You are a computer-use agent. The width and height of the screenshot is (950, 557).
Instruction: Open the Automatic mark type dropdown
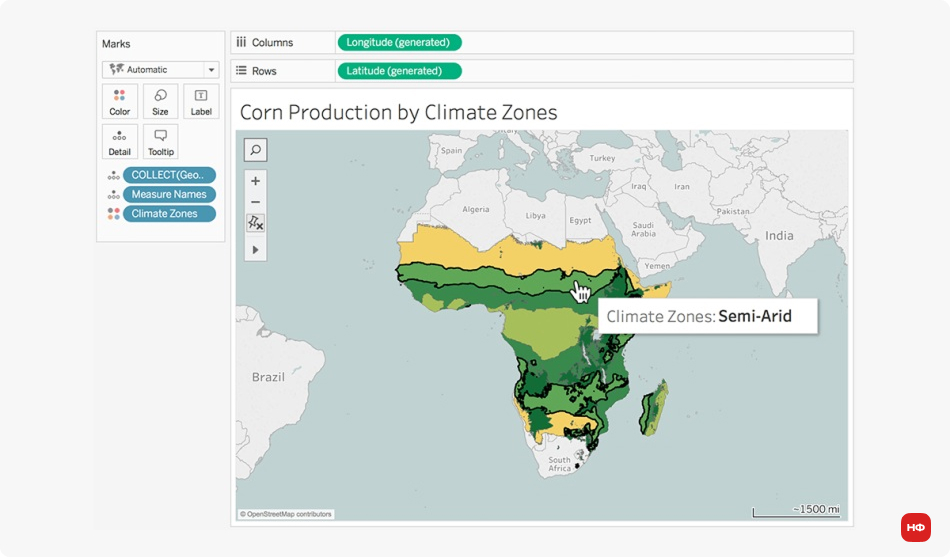[155, 70]
